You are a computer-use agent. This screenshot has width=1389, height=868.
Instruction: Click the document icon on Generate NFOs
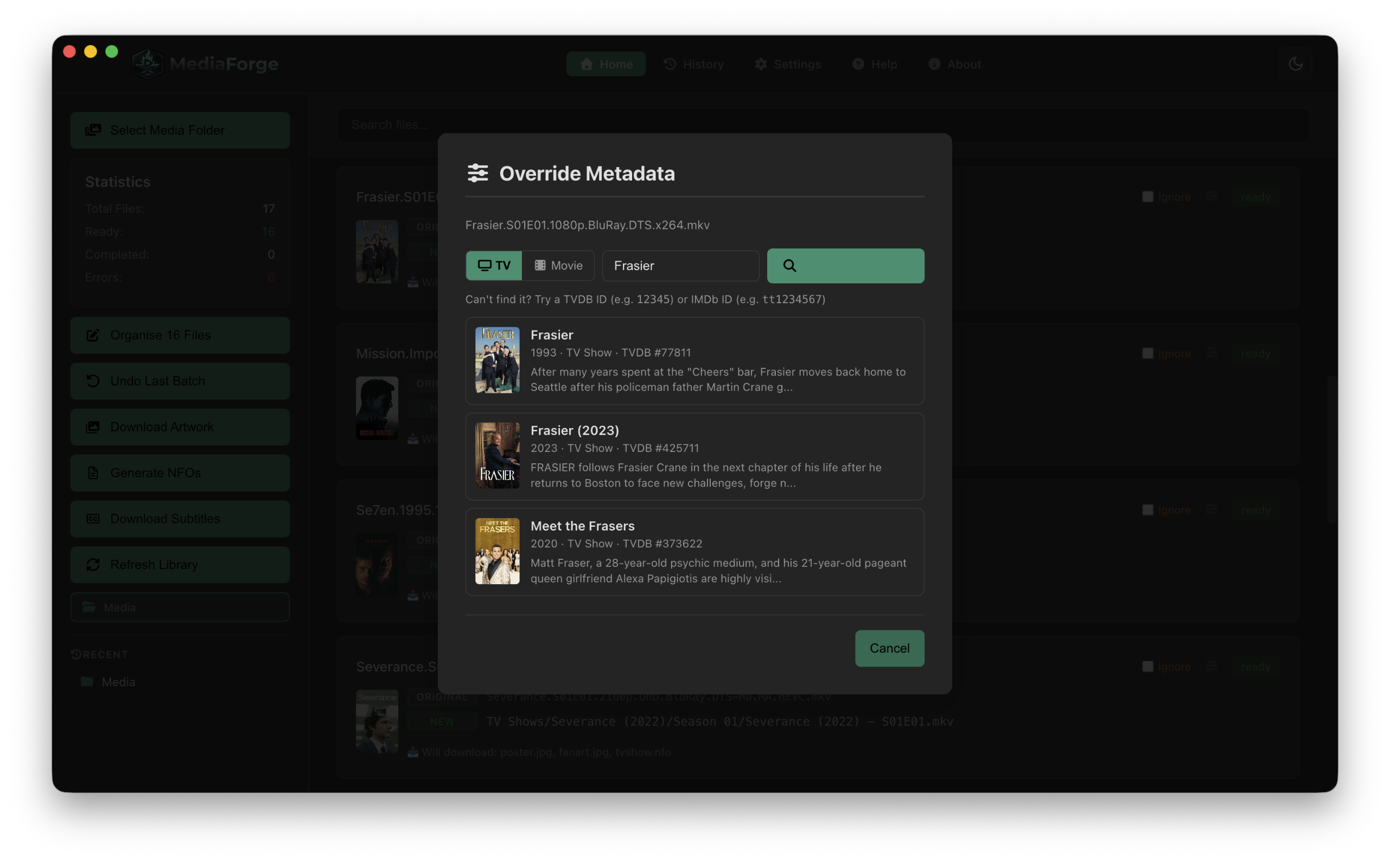(x=93, y=473)
